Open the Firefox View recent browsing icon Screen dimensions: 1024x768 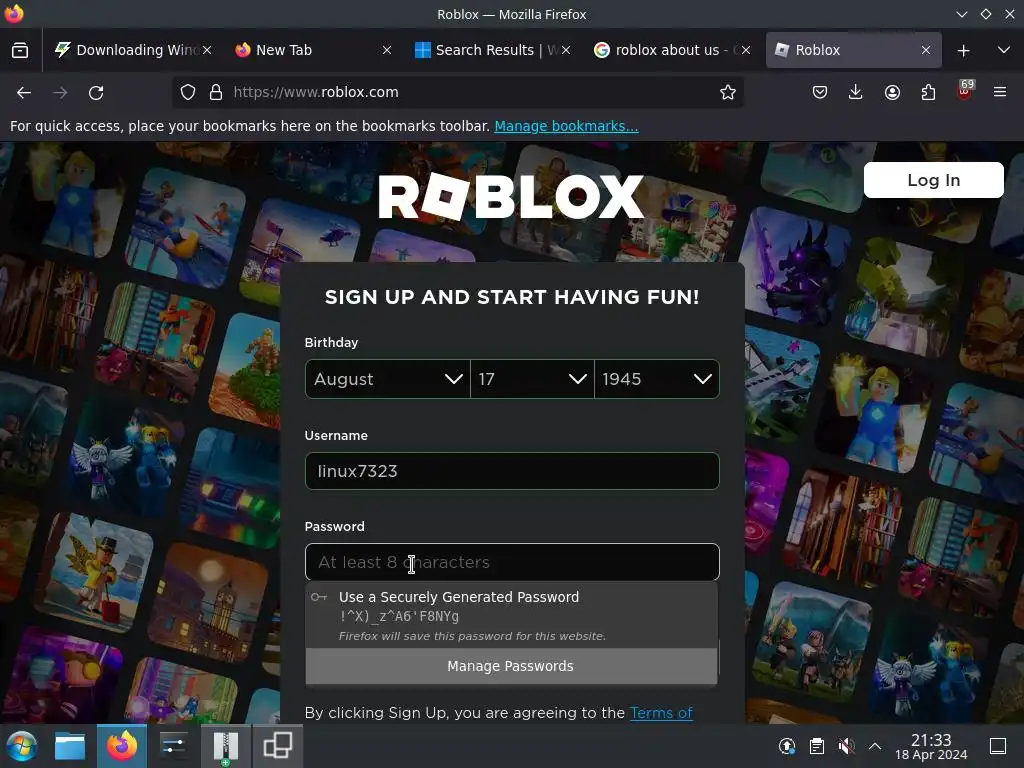[20, 50]
